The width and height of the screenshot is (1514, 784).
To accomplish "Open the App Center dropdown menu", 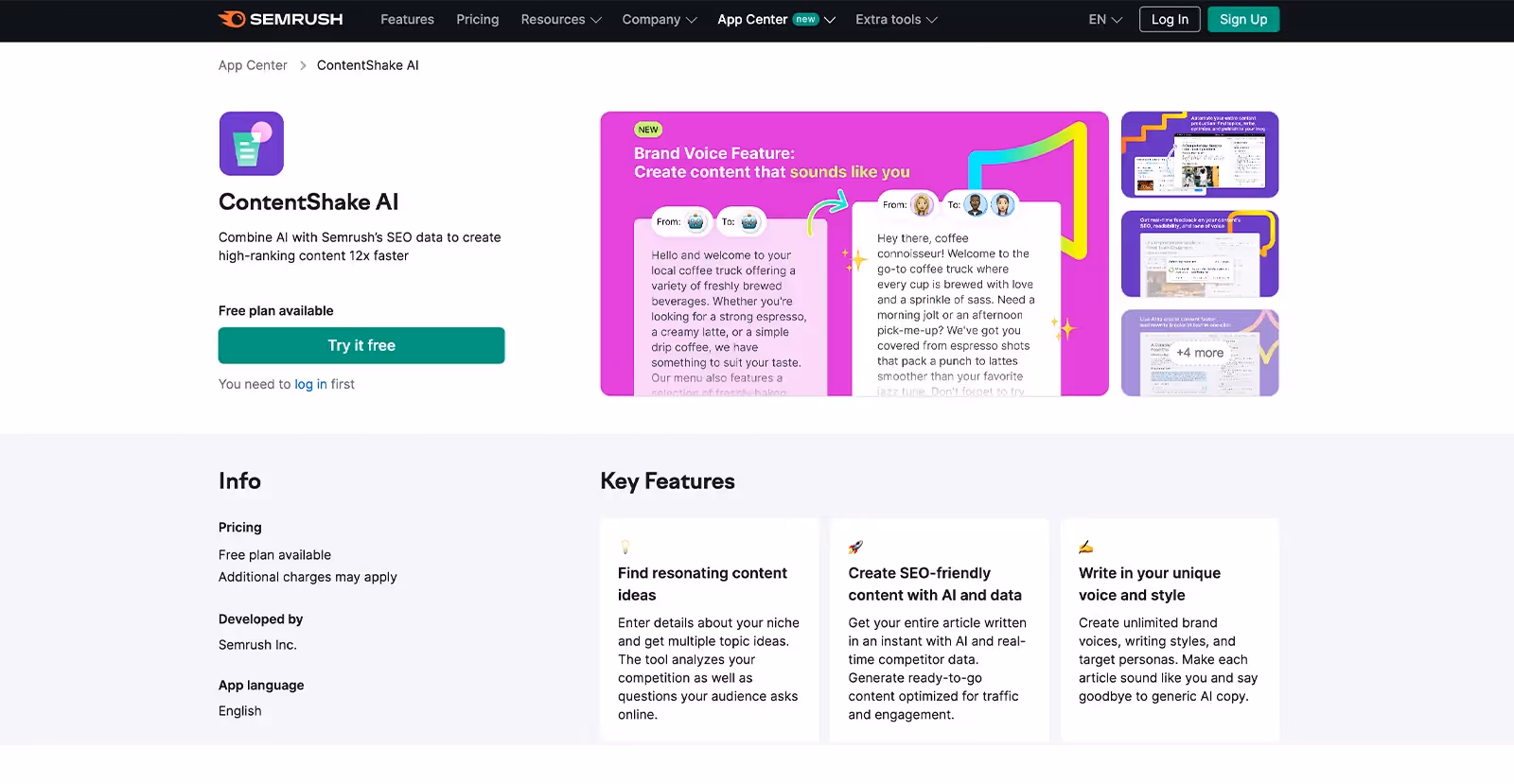I will pyautogui.click(x=776, y=19).
